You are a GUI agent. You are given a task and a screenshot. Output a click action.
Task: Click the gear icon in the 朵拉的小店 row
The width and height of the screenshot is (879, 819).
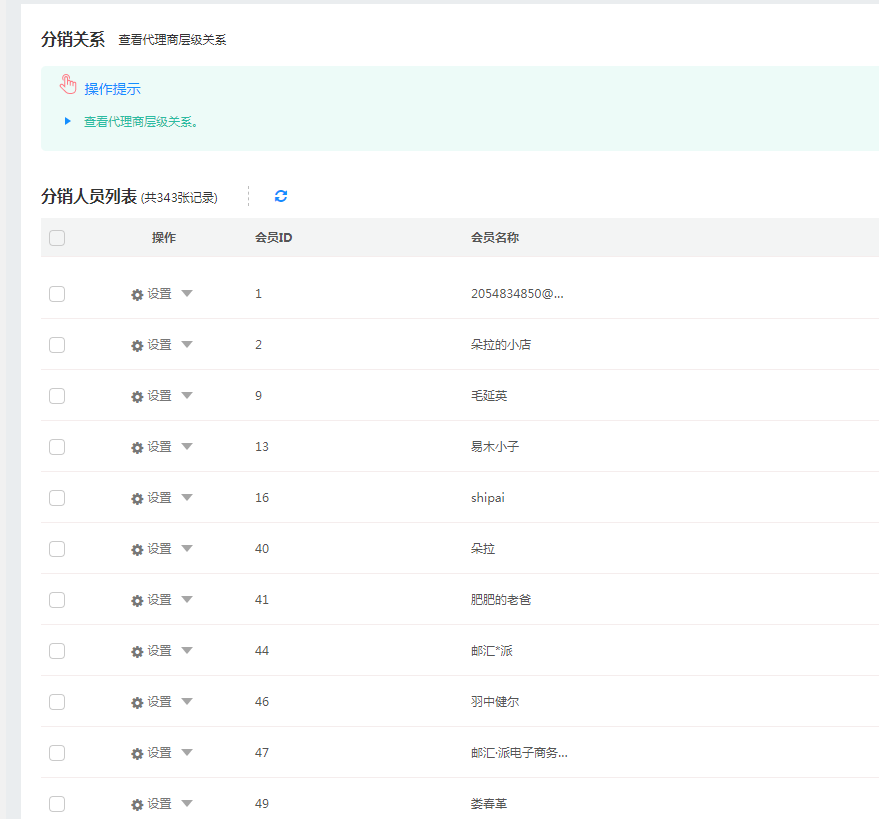(137, 346)
